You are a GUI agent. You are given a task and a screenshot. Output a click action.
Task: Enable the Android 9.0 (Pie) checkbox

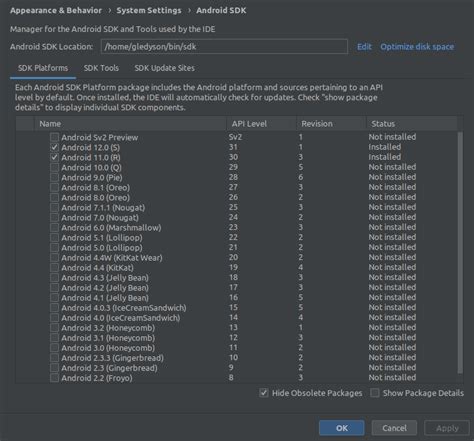[54, 177]
